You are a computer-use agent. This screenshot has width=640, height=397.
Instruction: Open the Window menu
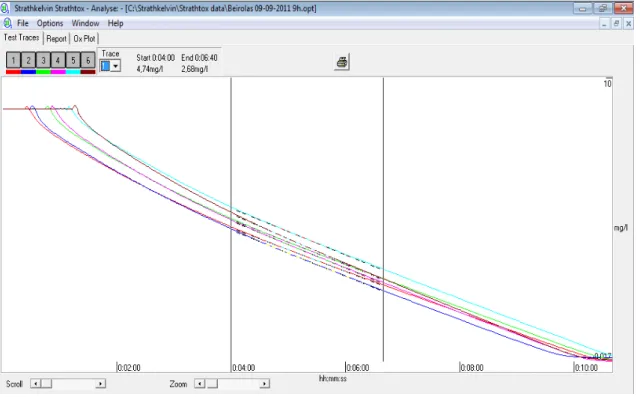(85, 23)
